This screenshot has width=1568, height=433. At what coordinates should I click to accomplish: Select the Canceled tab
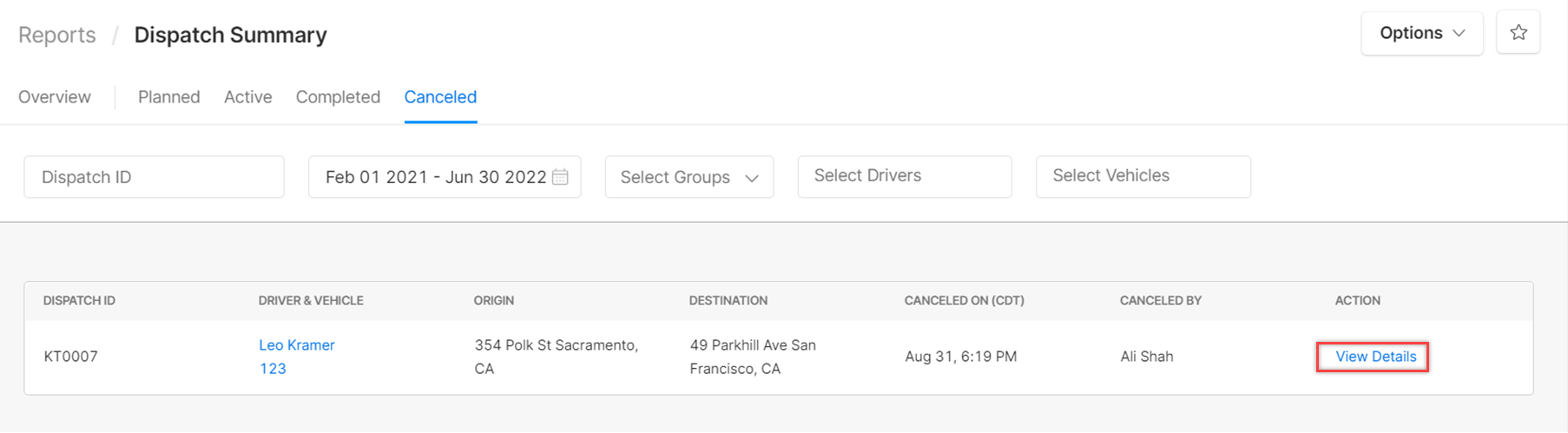click(x=440, y=97)
